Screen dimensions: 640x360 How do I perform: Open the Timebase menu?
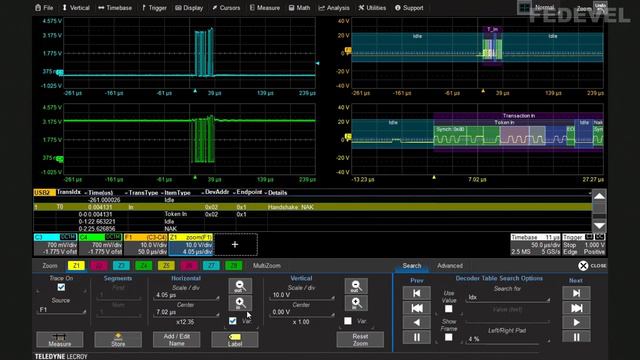115,7
